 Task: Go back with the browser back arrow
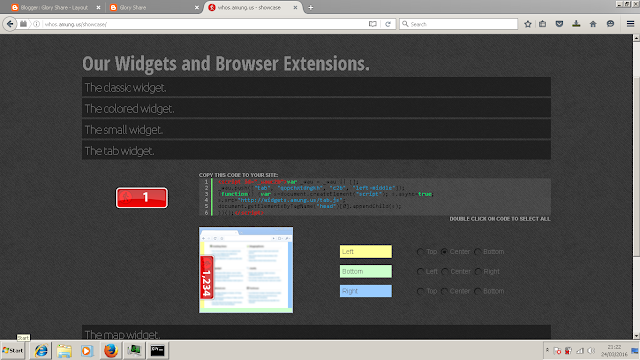[10, 24]
